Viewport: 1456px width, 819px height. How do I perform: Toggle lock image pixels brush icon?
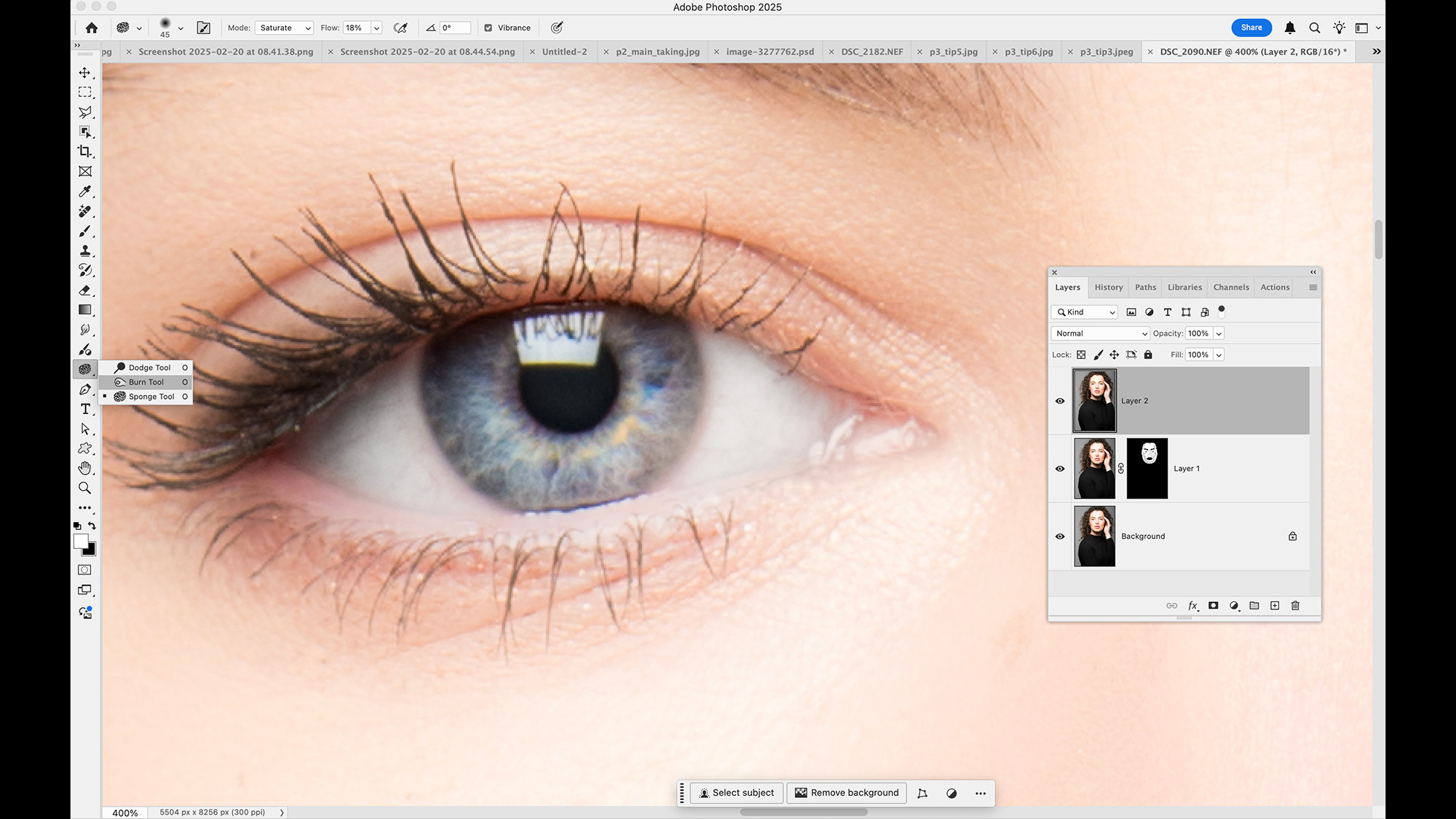pos(1098,355)
